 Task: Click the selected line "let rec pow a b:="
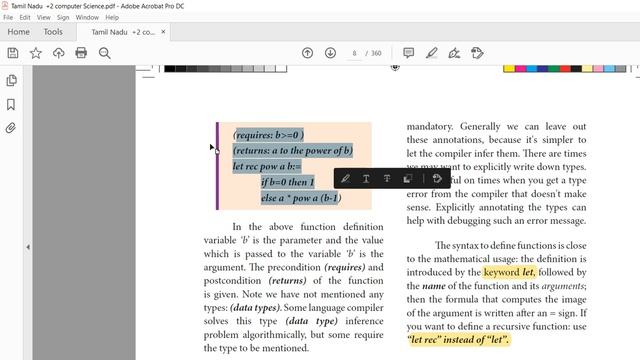coord(267,167)
